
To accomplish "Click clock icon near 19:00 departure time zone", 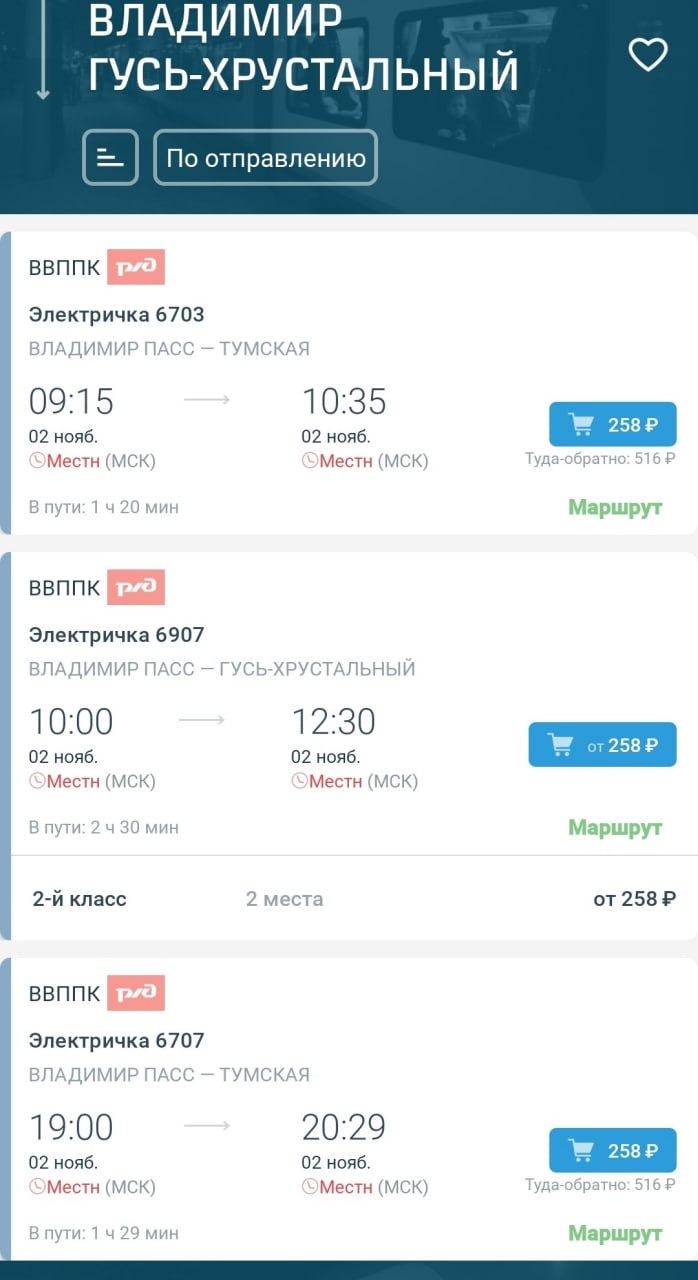I will [37, 1187].
